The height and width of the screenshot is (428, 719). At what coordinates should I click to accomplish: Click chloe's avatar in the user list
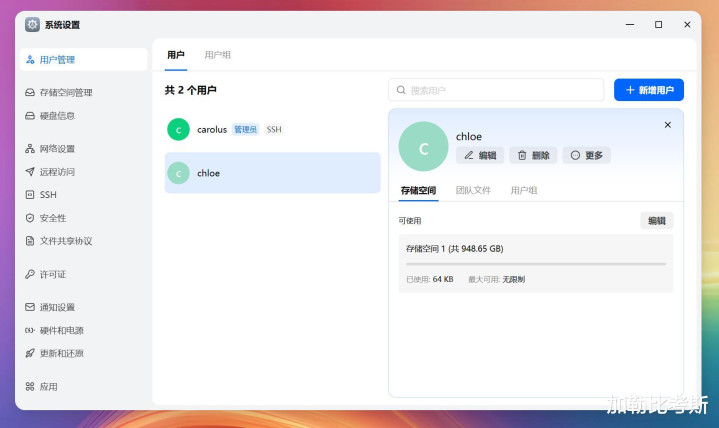[178, 173]
